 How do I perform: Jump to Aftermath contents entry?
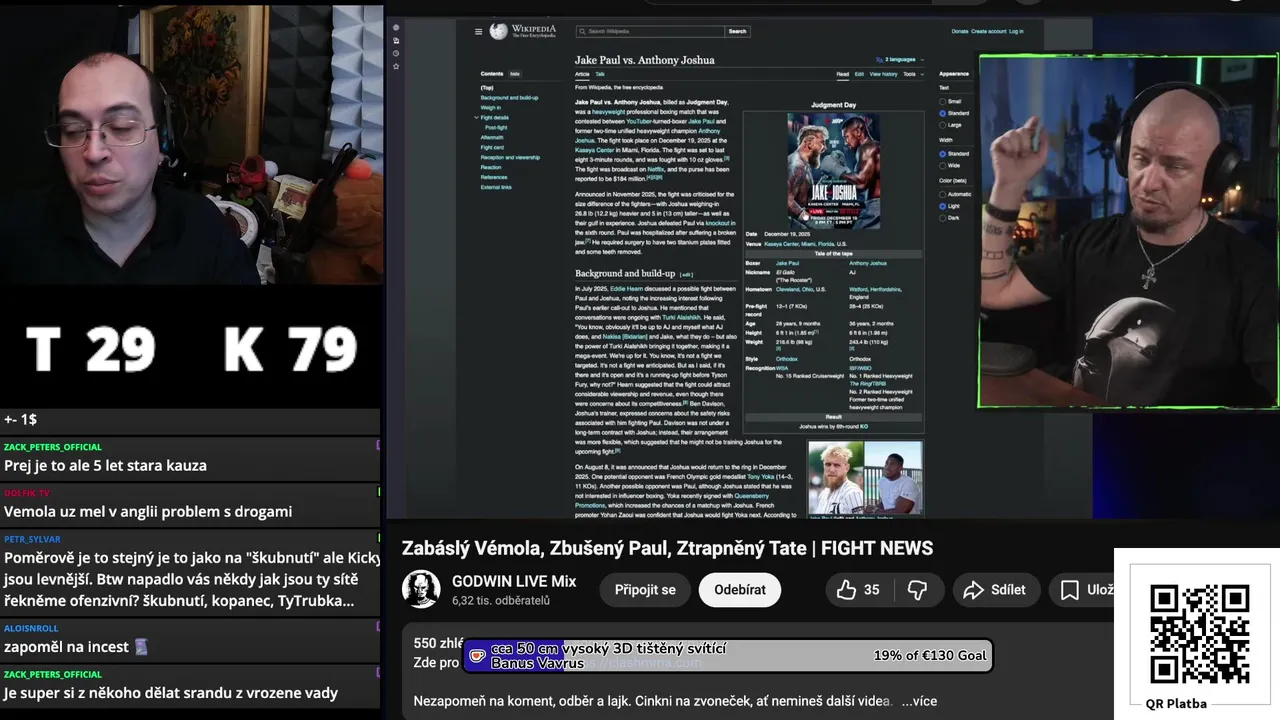[492, 138]
